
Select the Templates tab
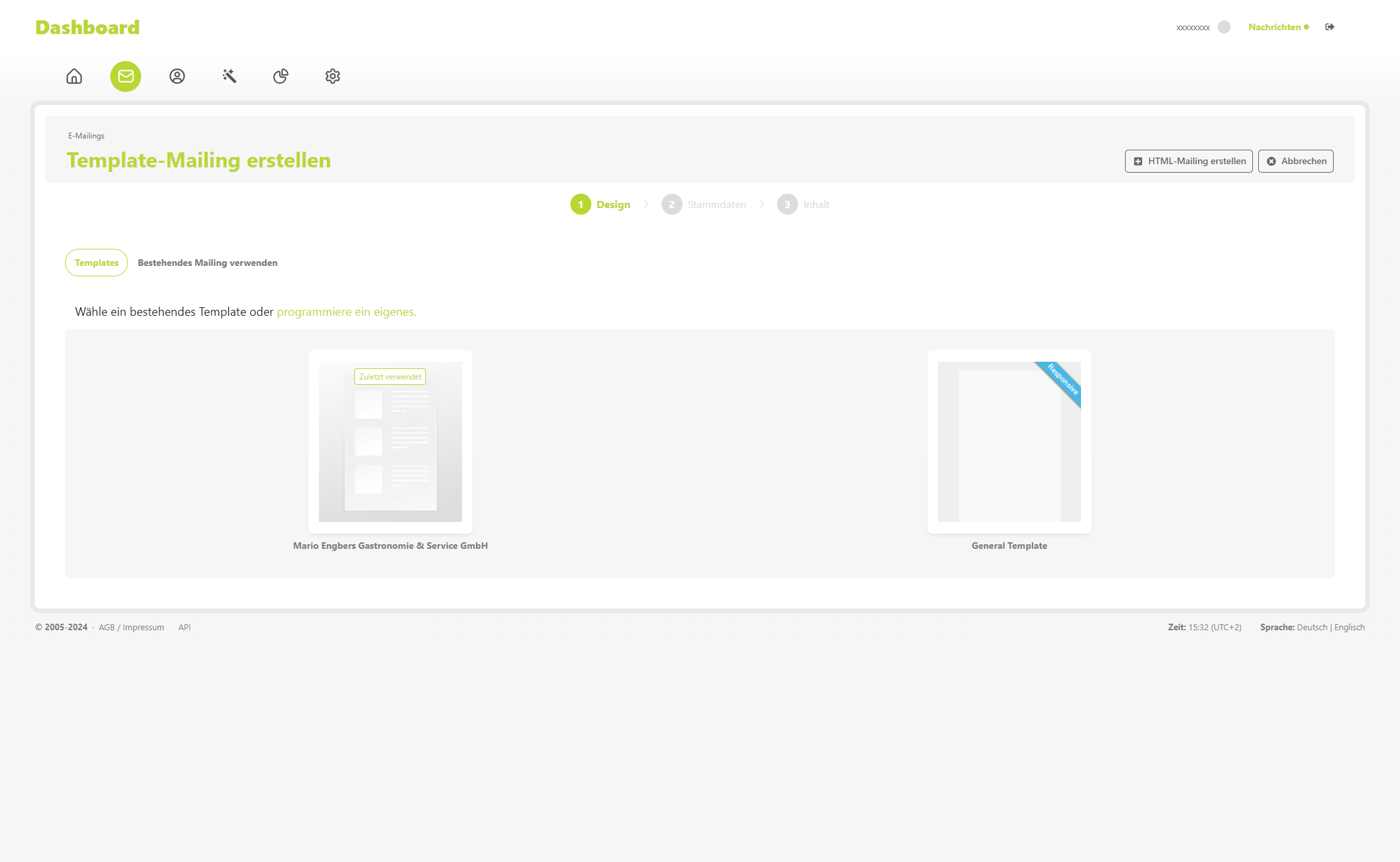96,263
